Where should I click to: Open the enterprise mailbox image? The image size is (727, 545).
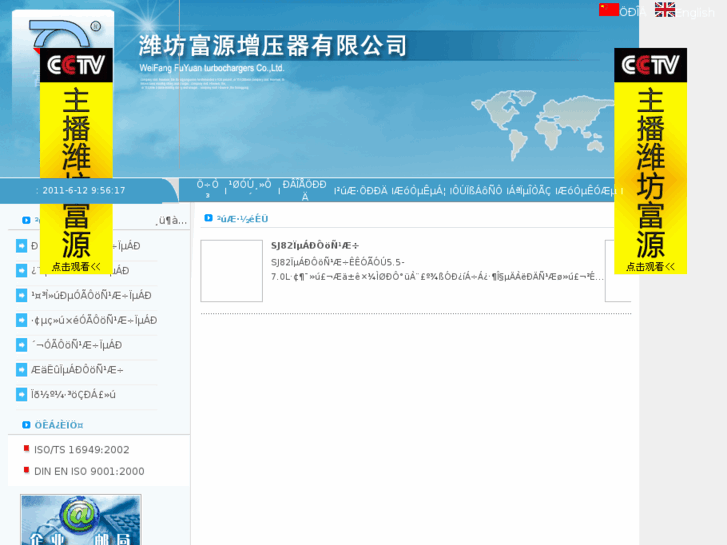(81, 519)
